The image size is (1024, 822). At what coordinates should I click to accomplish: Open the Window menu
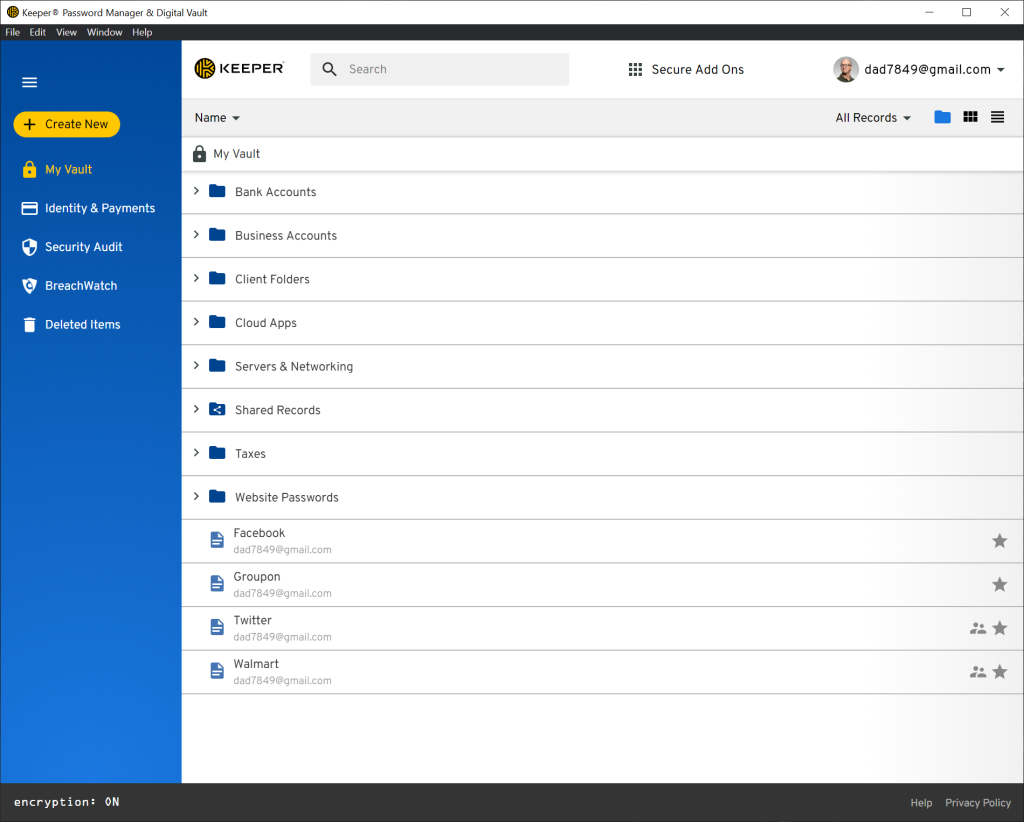(x=104, y=32)
